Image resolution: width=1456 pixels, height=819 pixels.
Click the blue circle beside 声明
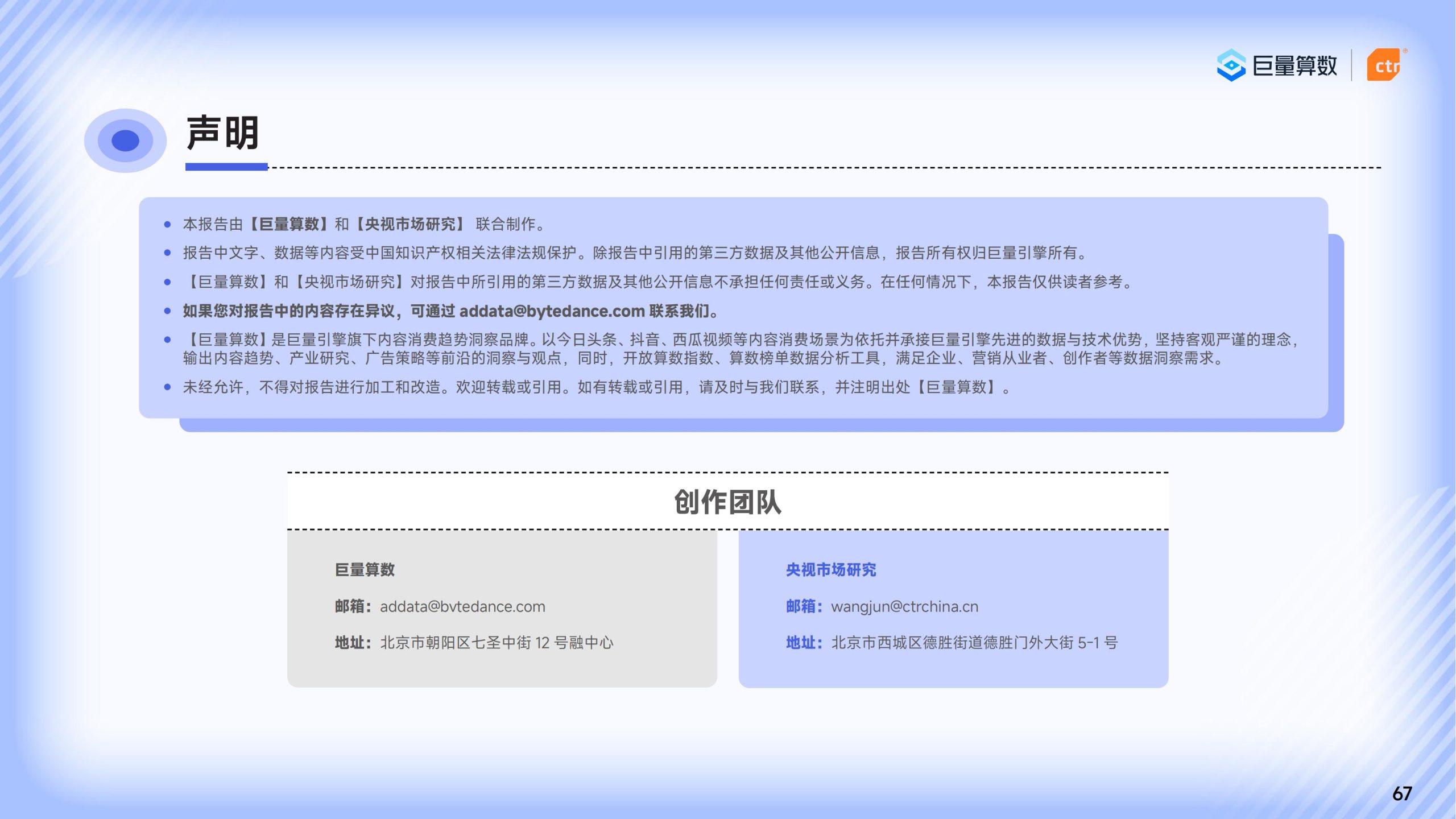(125, 140)
